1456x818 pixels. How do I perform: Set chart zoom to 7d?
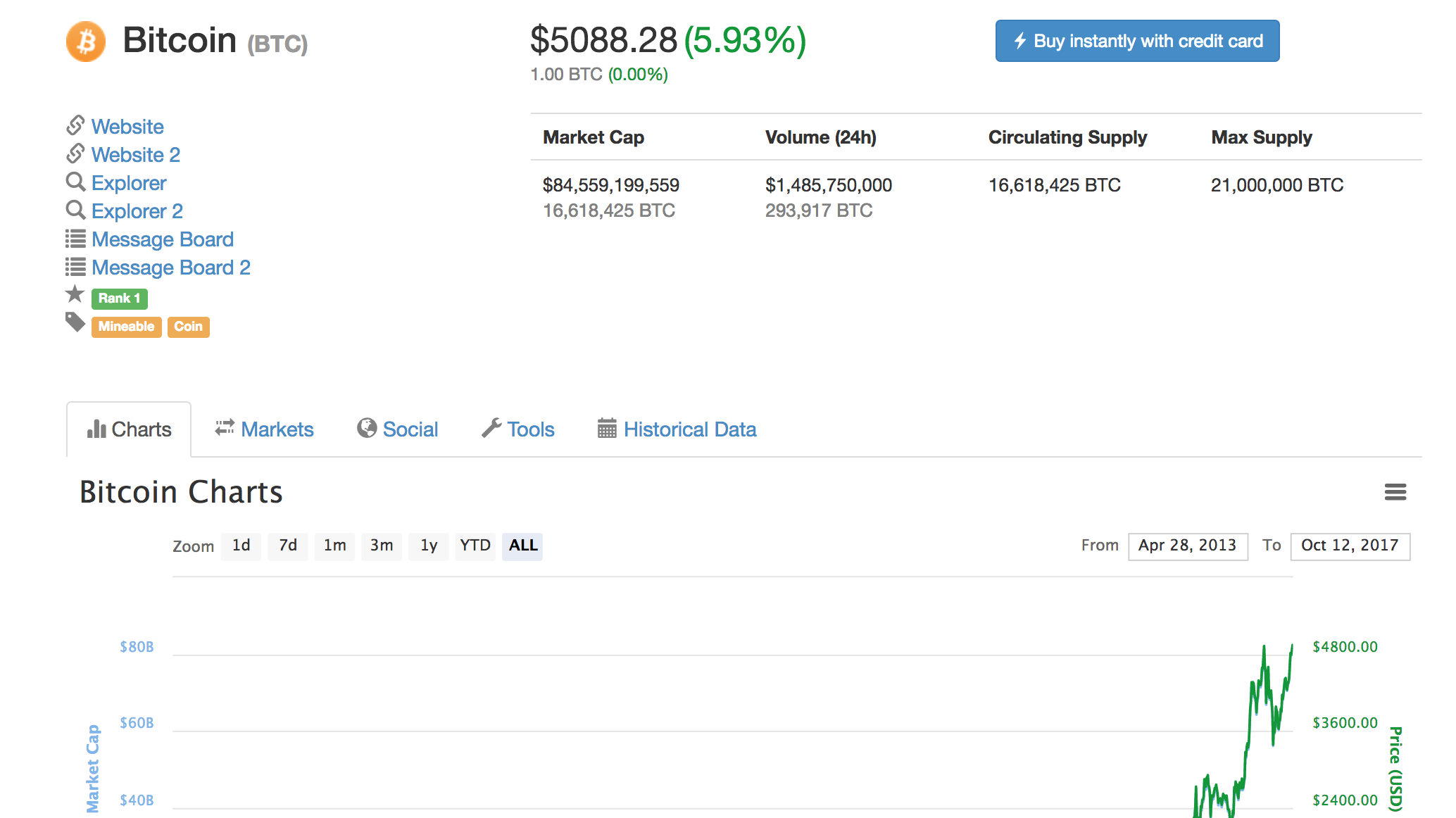pyautogui.click(x=288, y=546)
